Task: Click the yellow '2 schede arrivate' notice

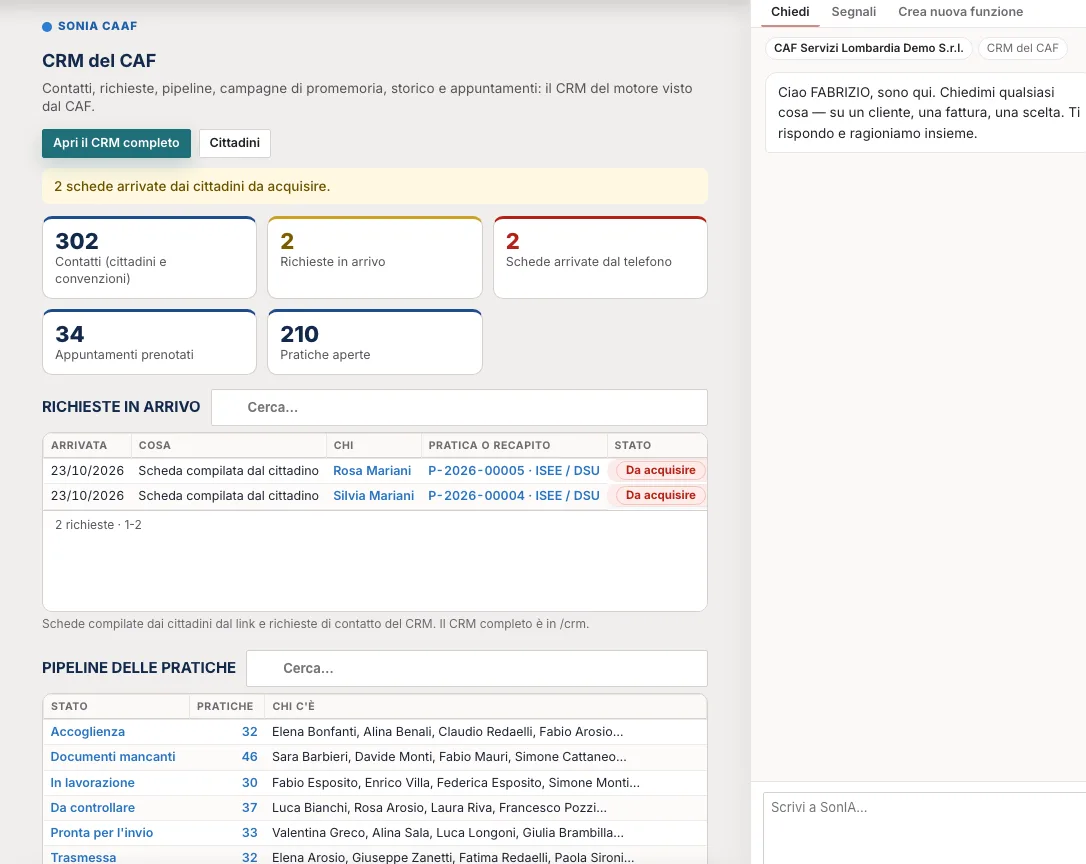Action: point(375,186)
